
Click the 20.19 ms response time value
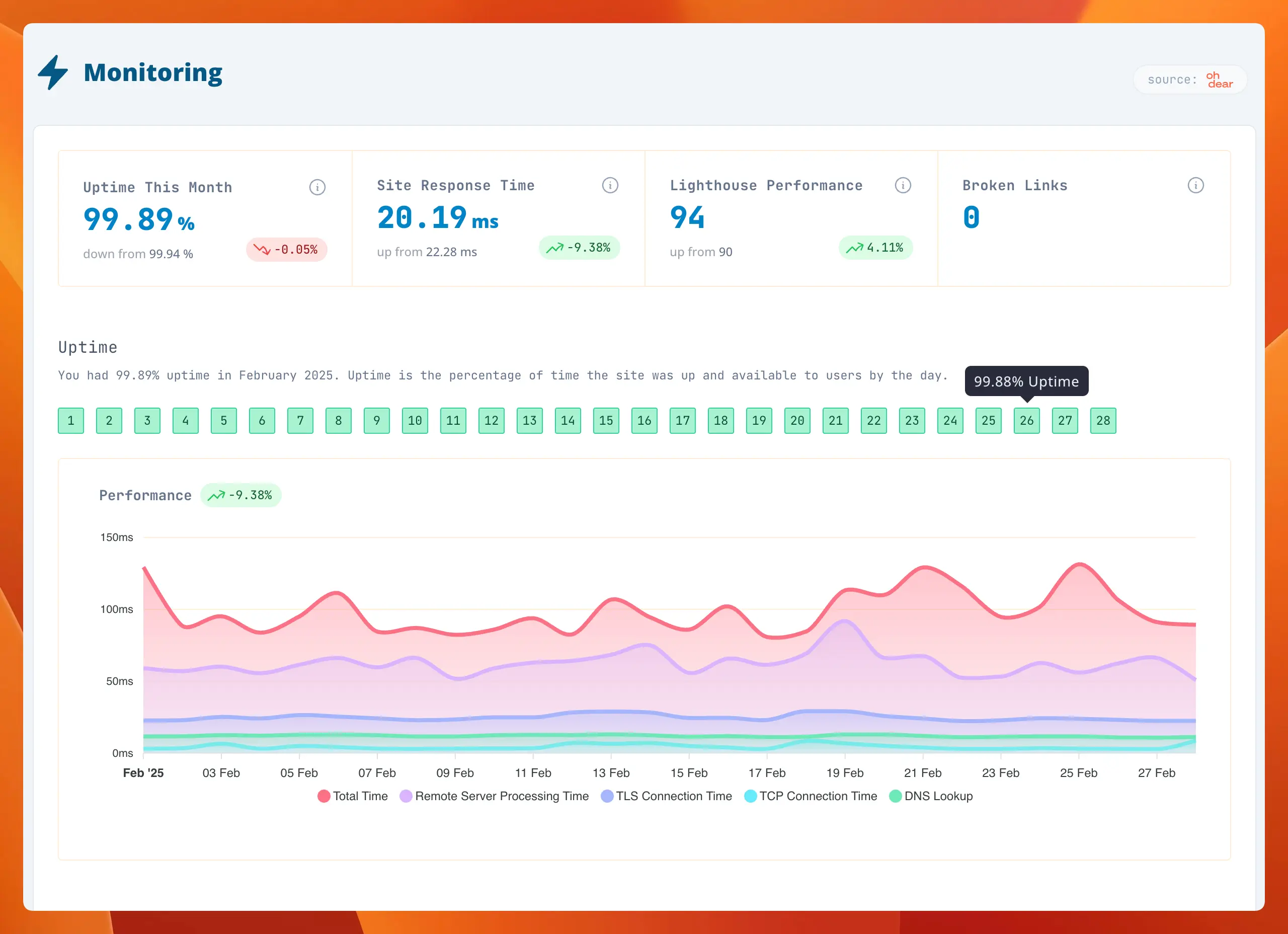tap(438, 217)
